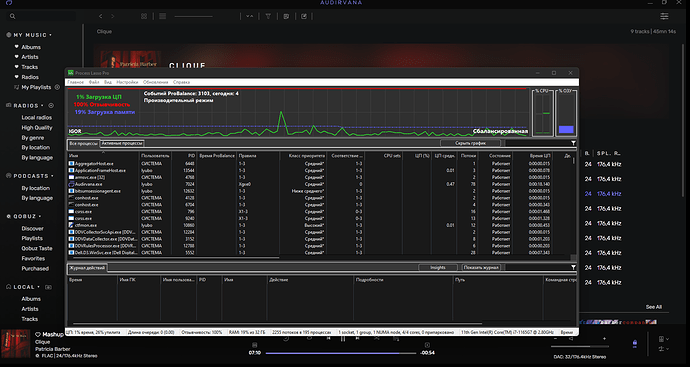Go forward with Audirvana's right arrow
Image resolution: width=690 pixels, height=367 pixels.
click(113, 16)
